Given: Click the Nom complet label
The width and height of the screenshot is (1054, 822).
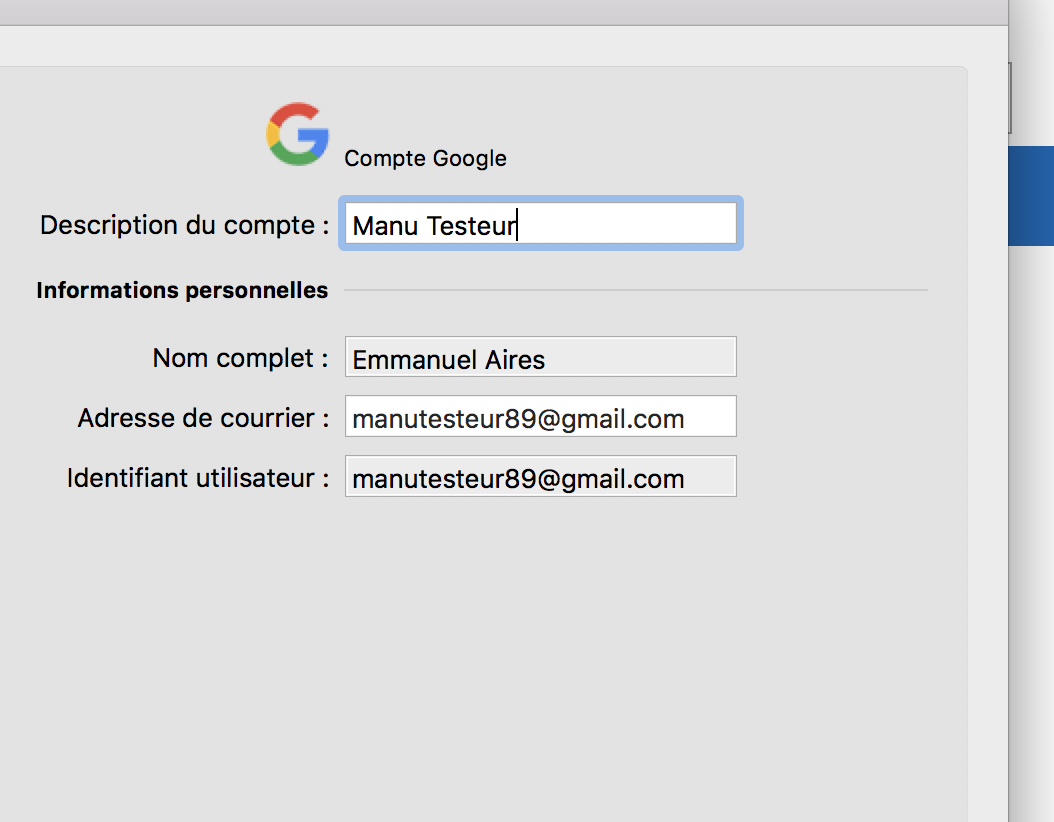Looking at the screenshot, I should point(241,358).
